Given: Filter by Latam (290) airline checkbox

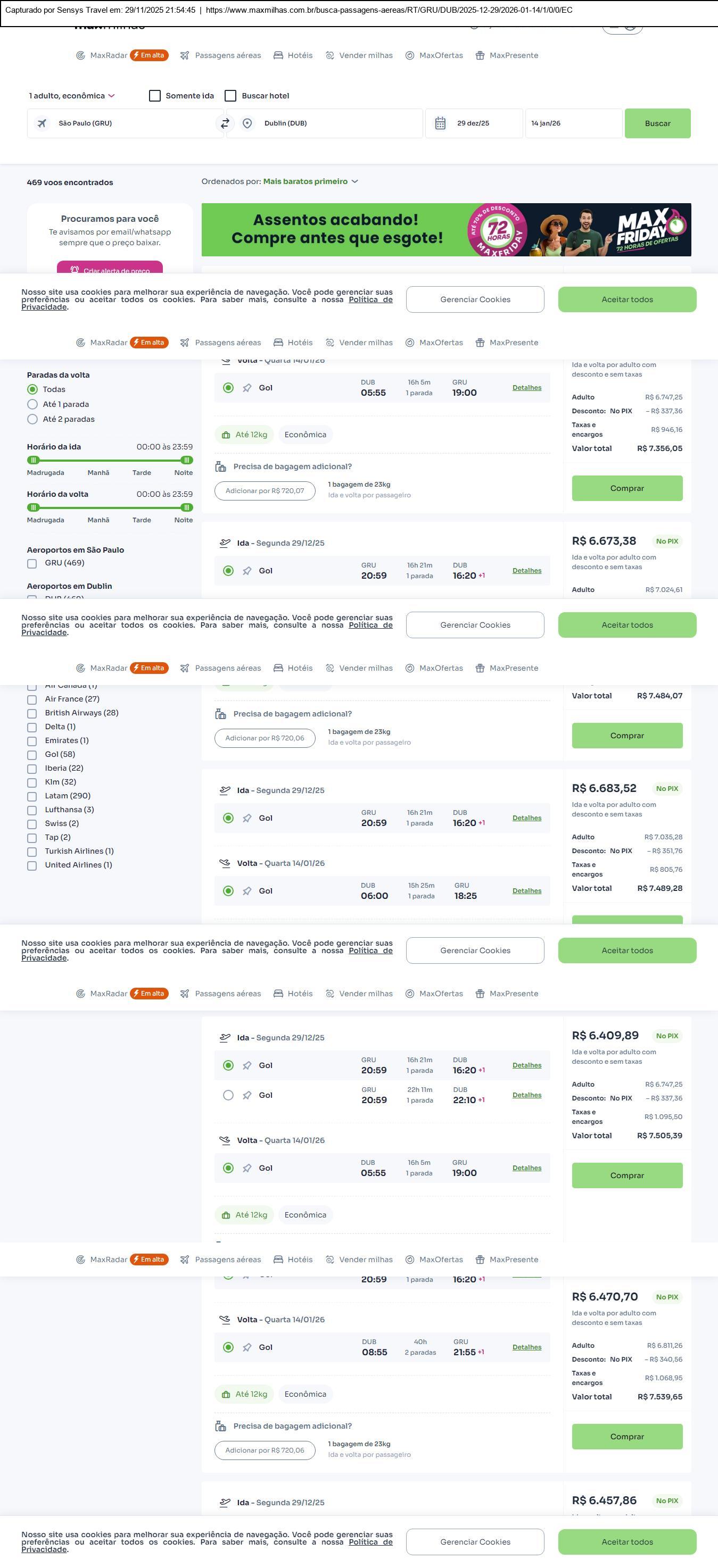Looking at the screenshot, I should [x=32, y=797].
